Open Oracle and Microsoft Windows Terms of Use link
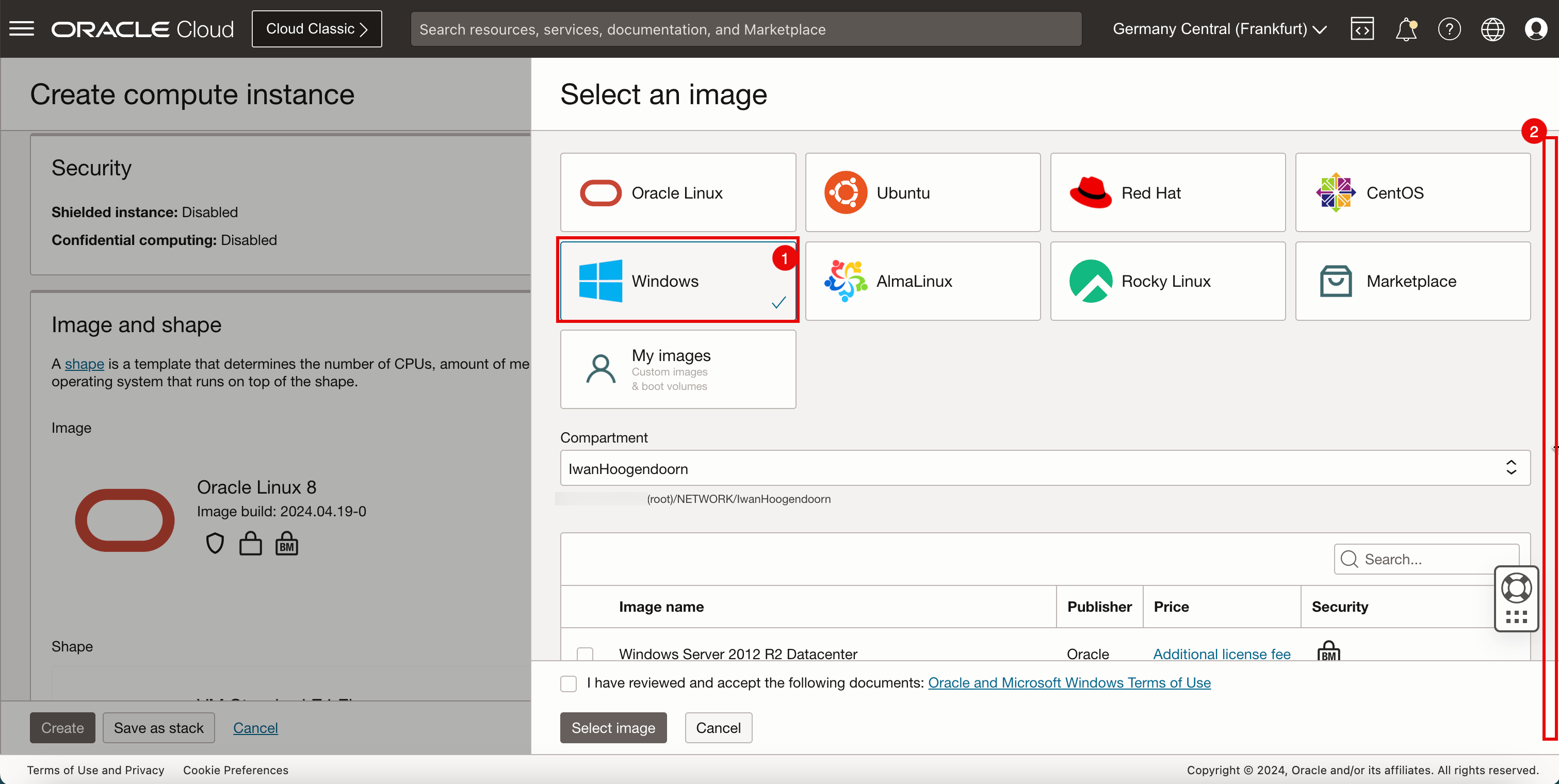This screenshot has width=1559, height=784. (1069, 683)
